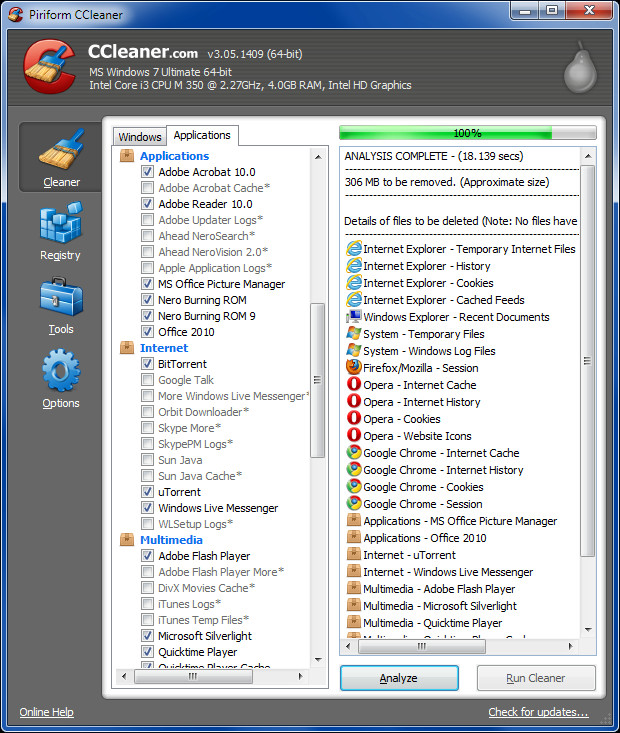The image size is (620, 733).
Task: Click Chrome icon beside Google Chrome - Internet Cache
Action: pos(354,453)
